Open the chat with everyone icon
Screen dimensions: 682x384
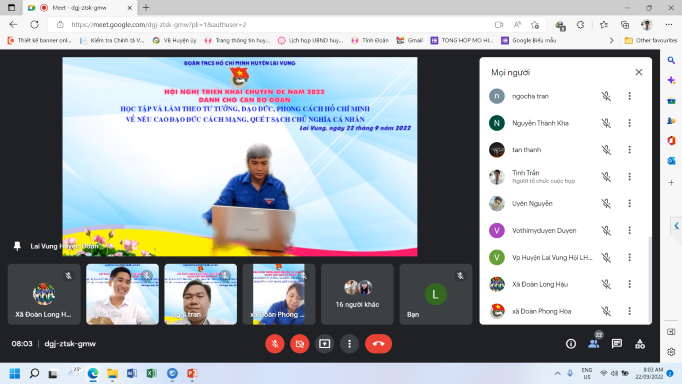(617, 344)
